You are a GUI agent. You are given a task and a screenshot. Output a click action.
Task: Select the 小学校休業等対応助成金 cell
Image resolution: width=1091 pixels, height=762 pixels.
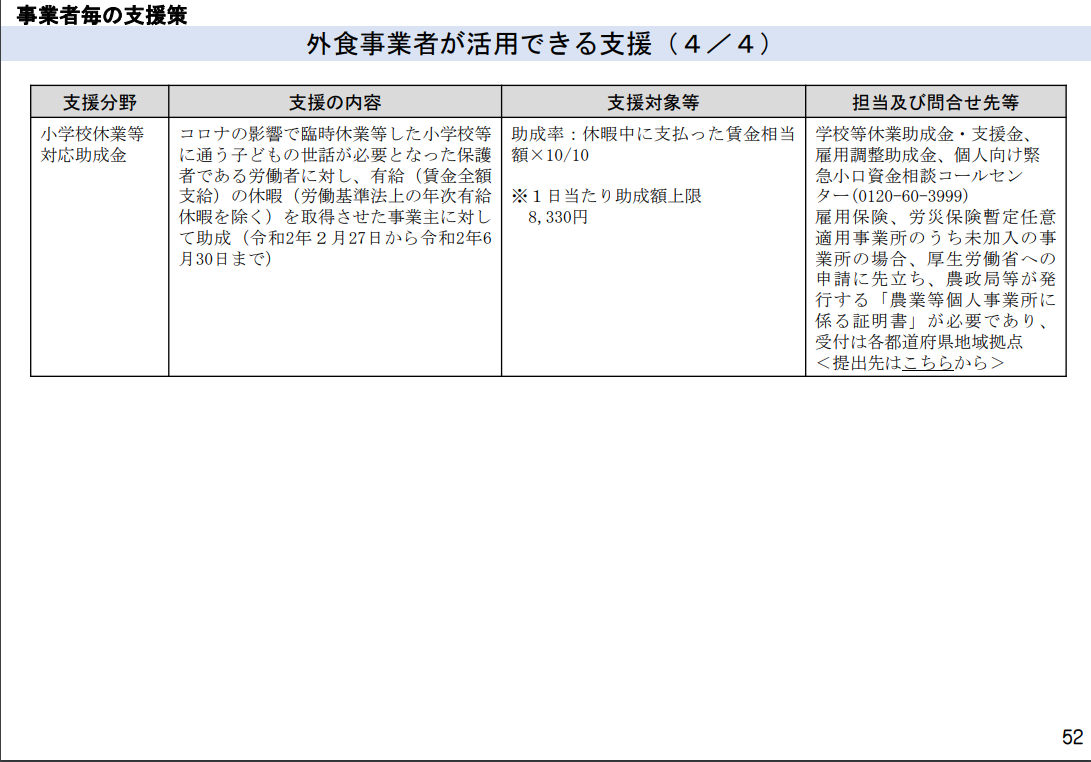coord(99,247)
